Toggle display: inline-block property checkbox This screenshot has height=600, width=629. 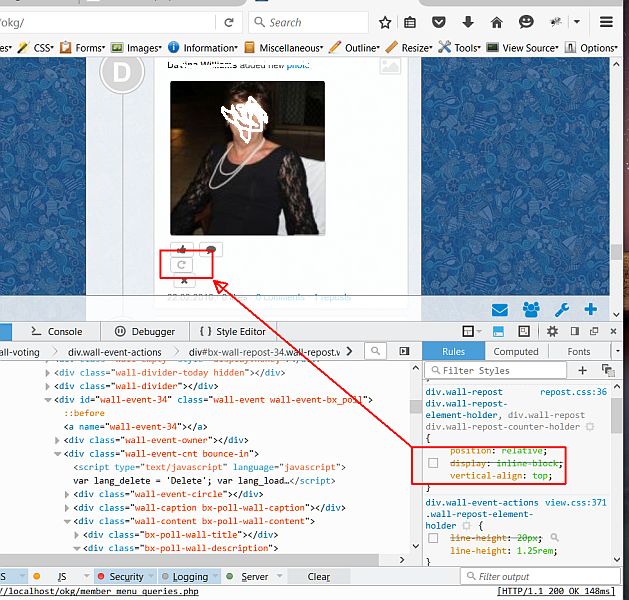pos(433,463)
